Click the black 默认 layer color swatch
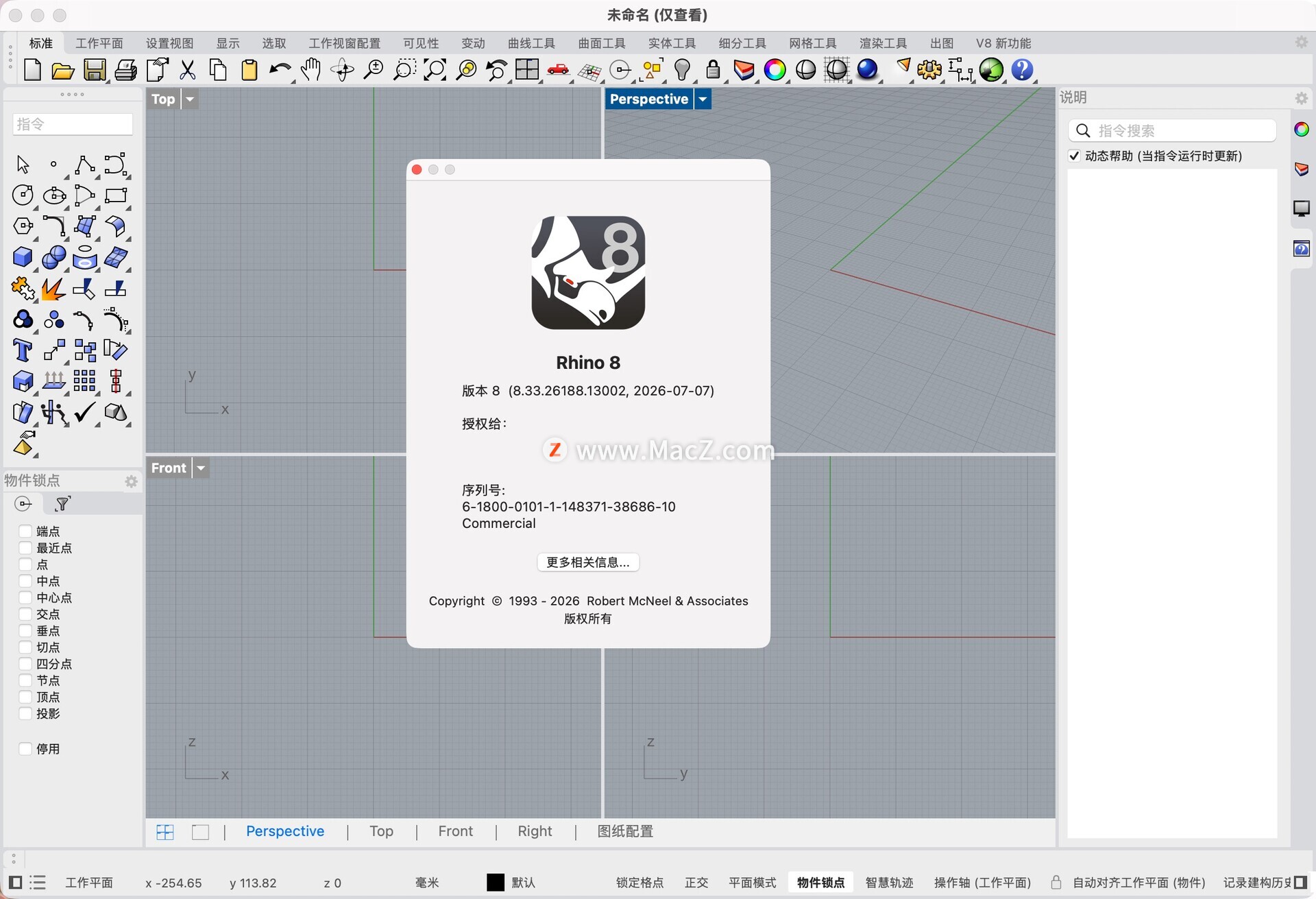1316x899 pixels. coord(496,883)
